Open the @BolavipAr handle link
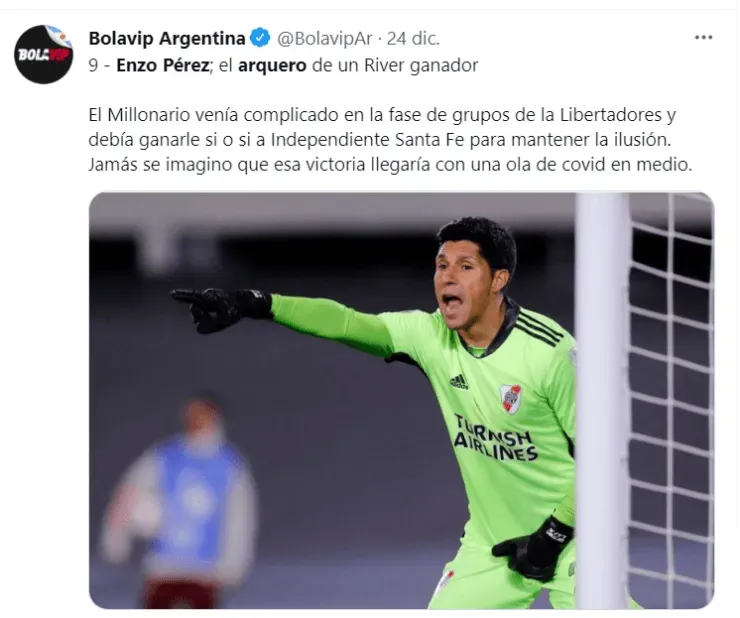740x618 pixels. pos(324,39)
